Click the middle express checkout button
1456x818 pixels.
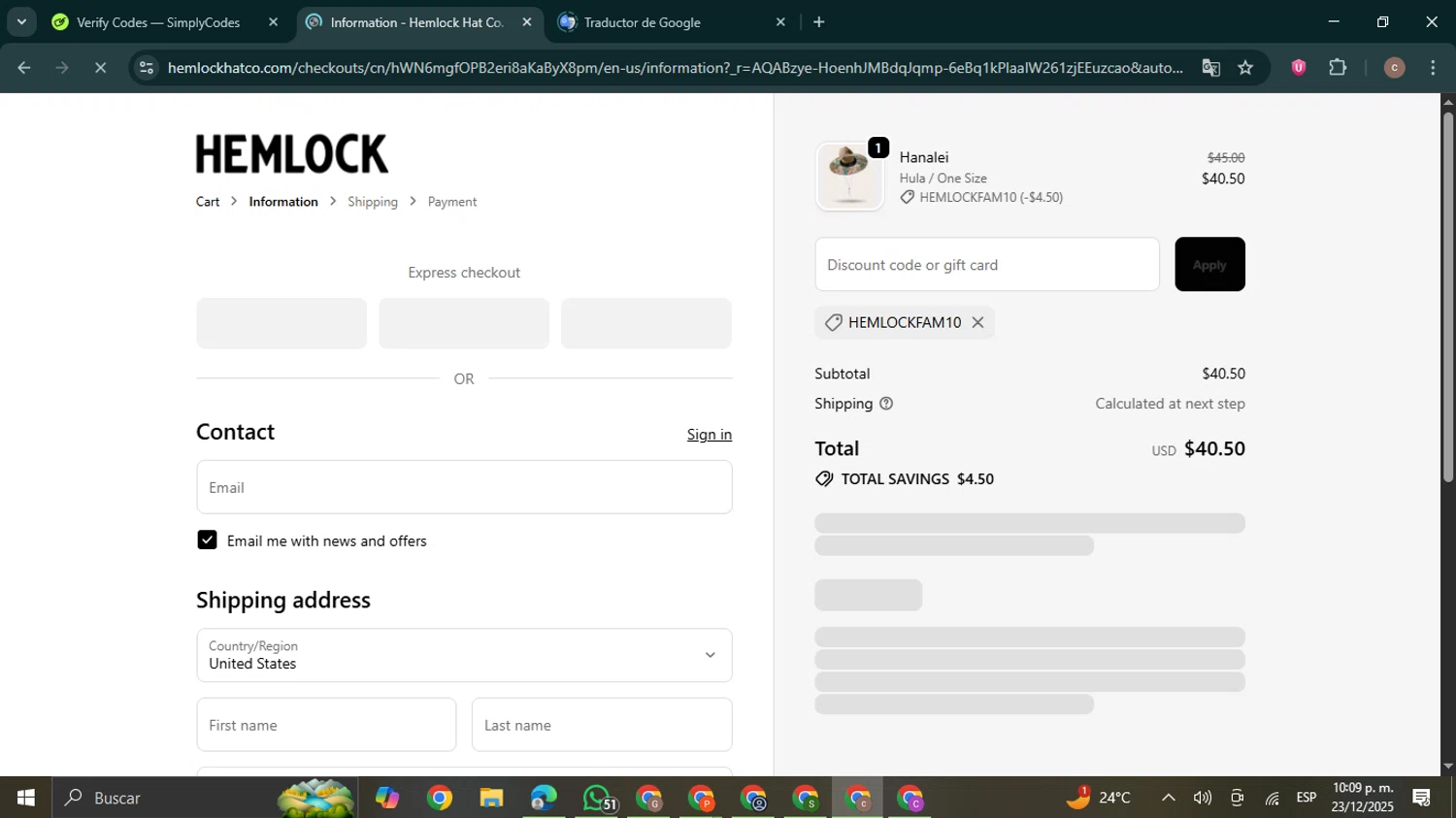click(464, 323)
